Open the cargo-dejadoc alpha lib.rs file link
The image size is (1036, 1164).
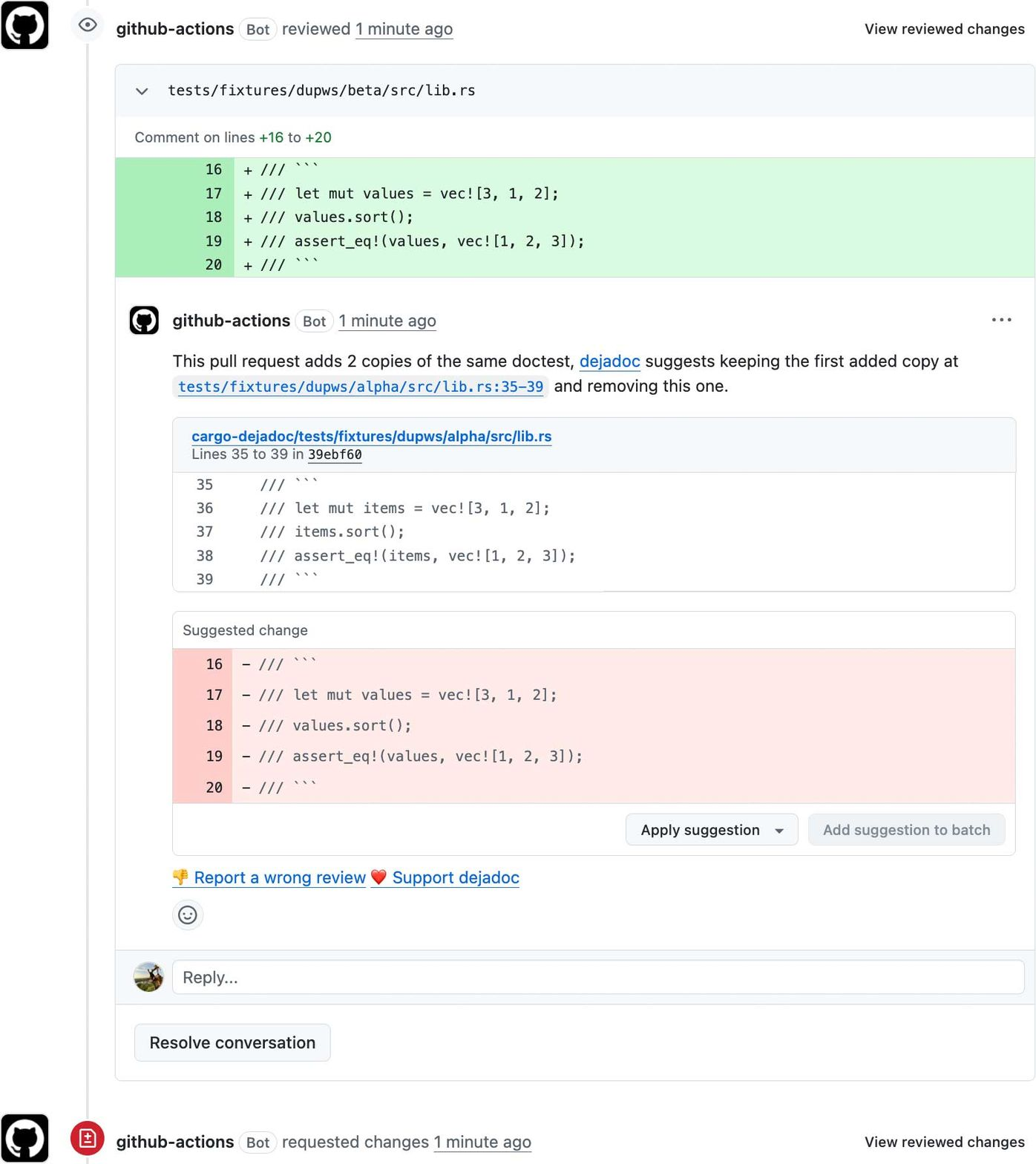[x=372, y=436]
